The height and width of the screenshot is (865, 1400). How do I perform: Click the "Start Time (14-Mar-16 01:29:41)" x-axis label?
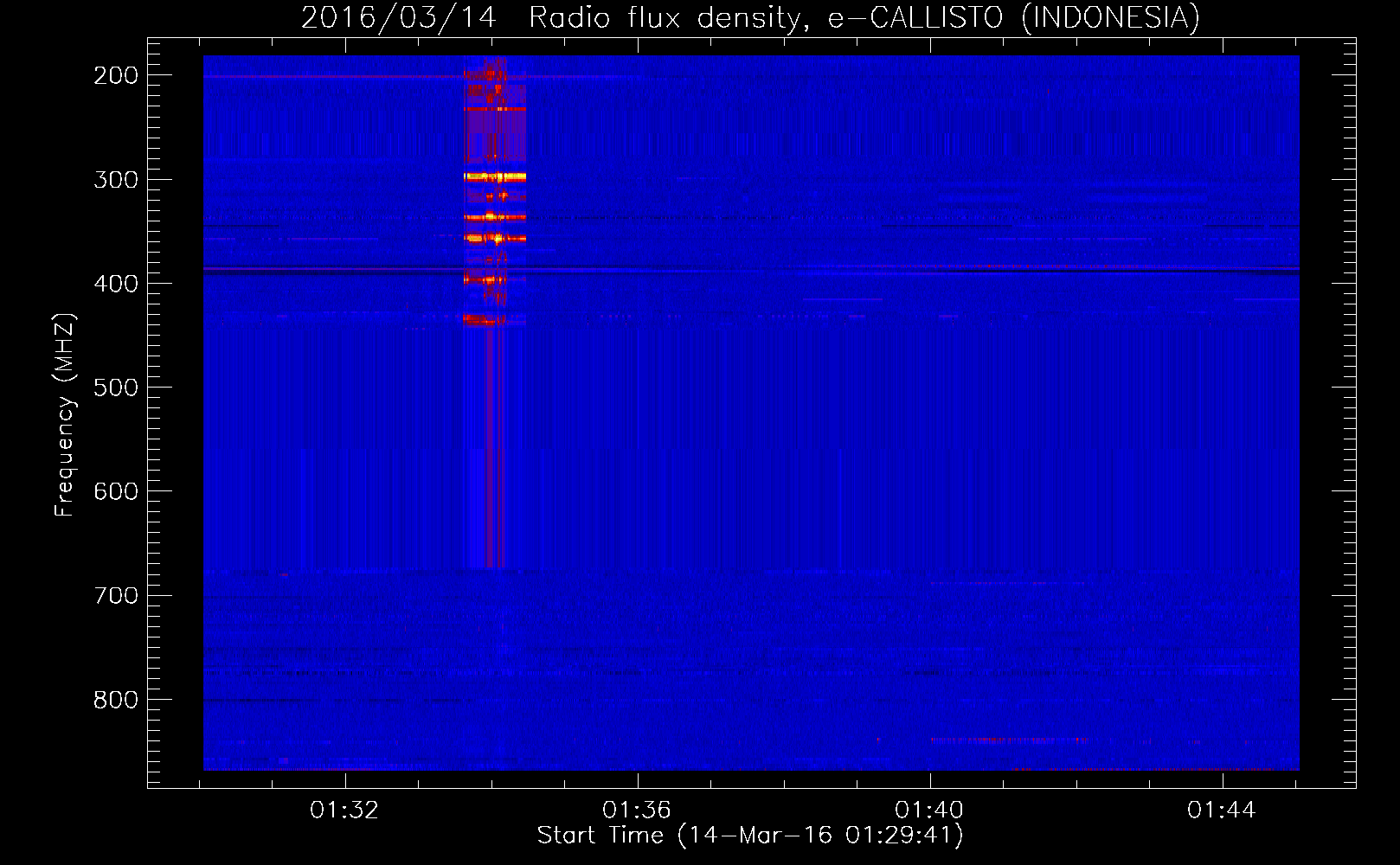point(750,836)
